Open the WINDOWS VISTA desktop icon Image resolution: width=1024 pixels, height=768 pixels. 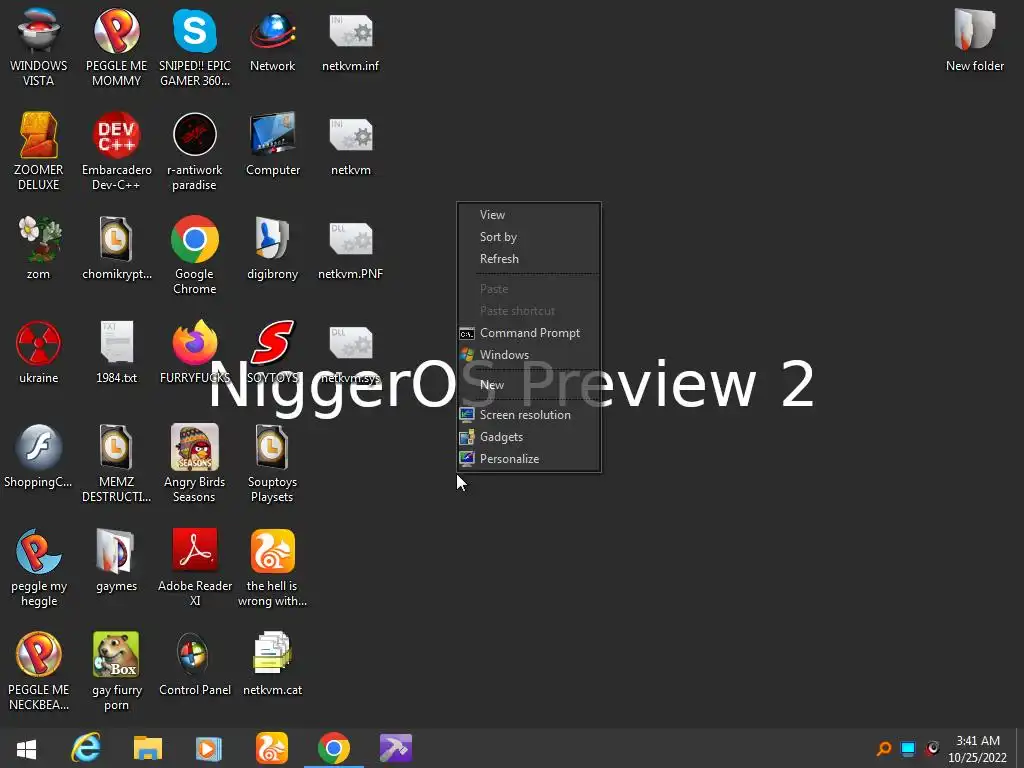(x=39, y=47)
